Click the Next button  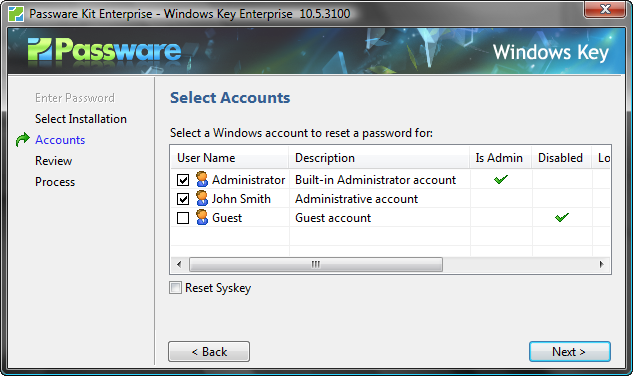click(x=570, y=352)
